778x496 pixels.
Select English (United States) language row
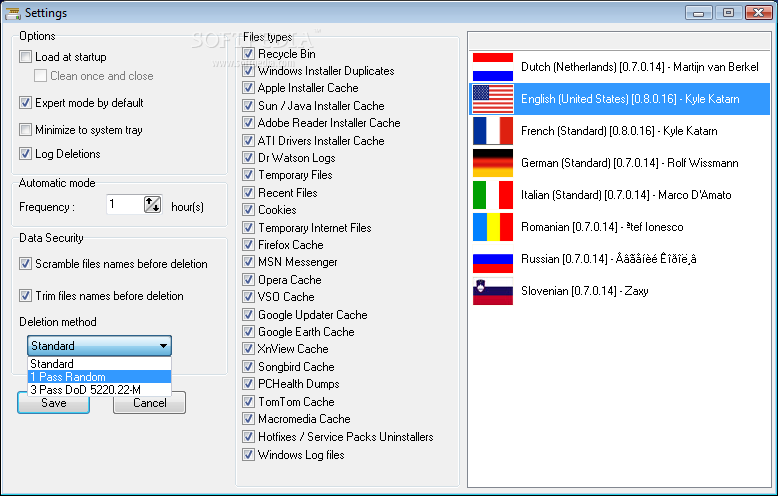click(x=619, y=99)
